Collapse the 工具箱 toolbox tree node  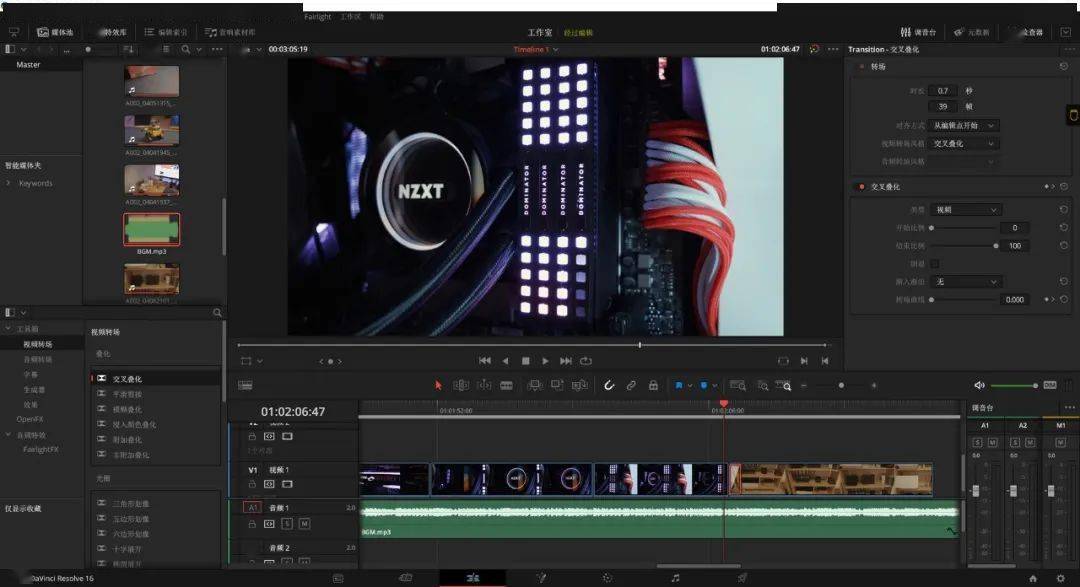tap(8, 329)
